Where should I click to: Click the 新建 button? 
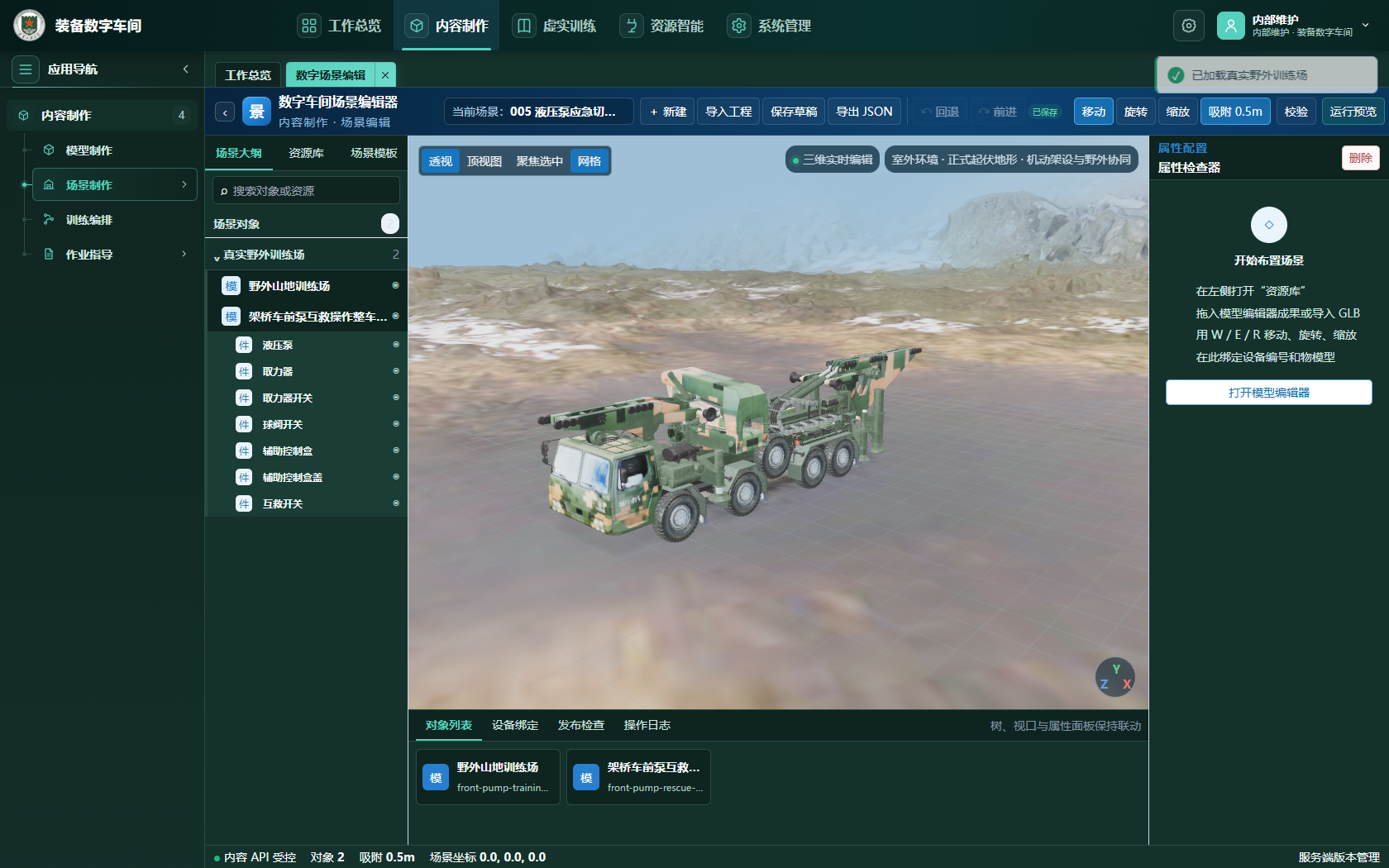[x=669, y=112]
